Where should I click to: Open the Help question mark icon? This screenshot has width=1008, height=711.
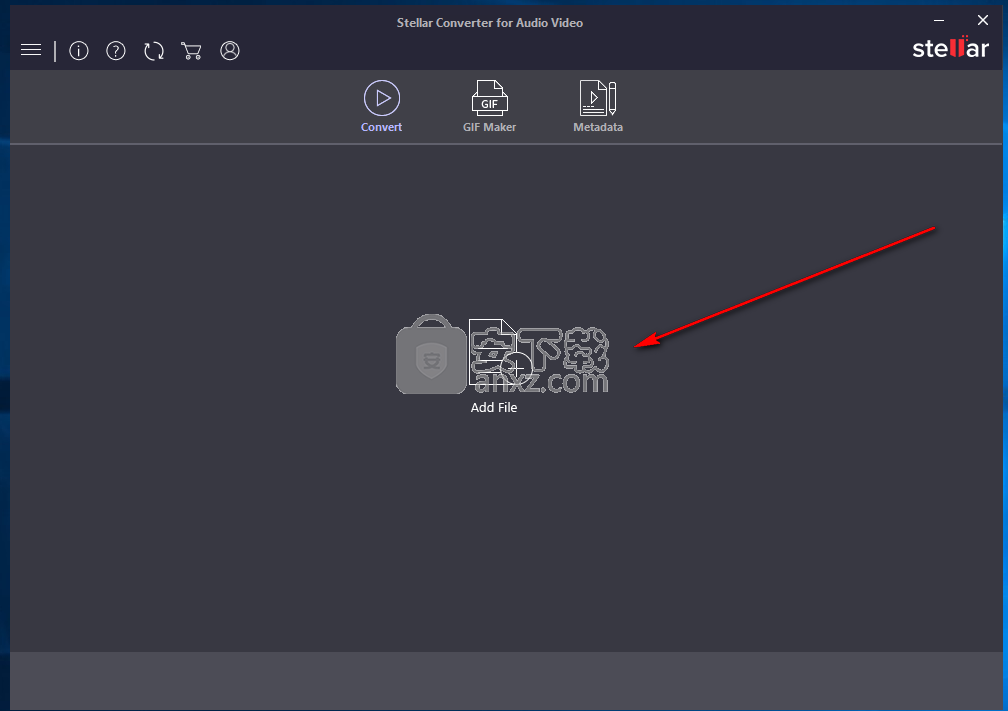click(116, 51)
